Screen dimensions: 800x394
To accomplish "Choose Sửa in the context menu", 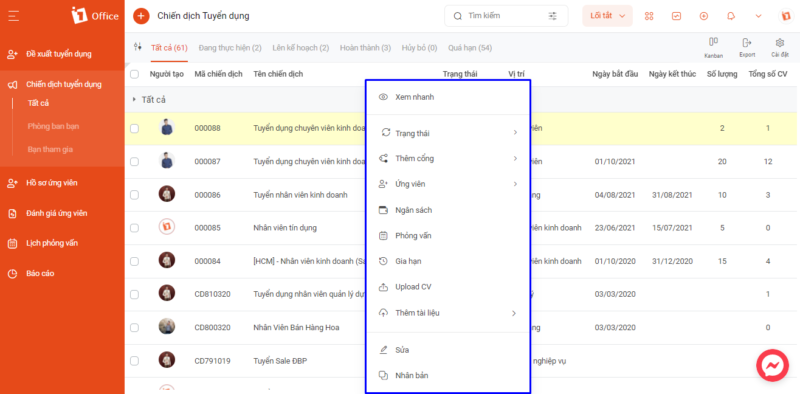I will tap(448, 350).
